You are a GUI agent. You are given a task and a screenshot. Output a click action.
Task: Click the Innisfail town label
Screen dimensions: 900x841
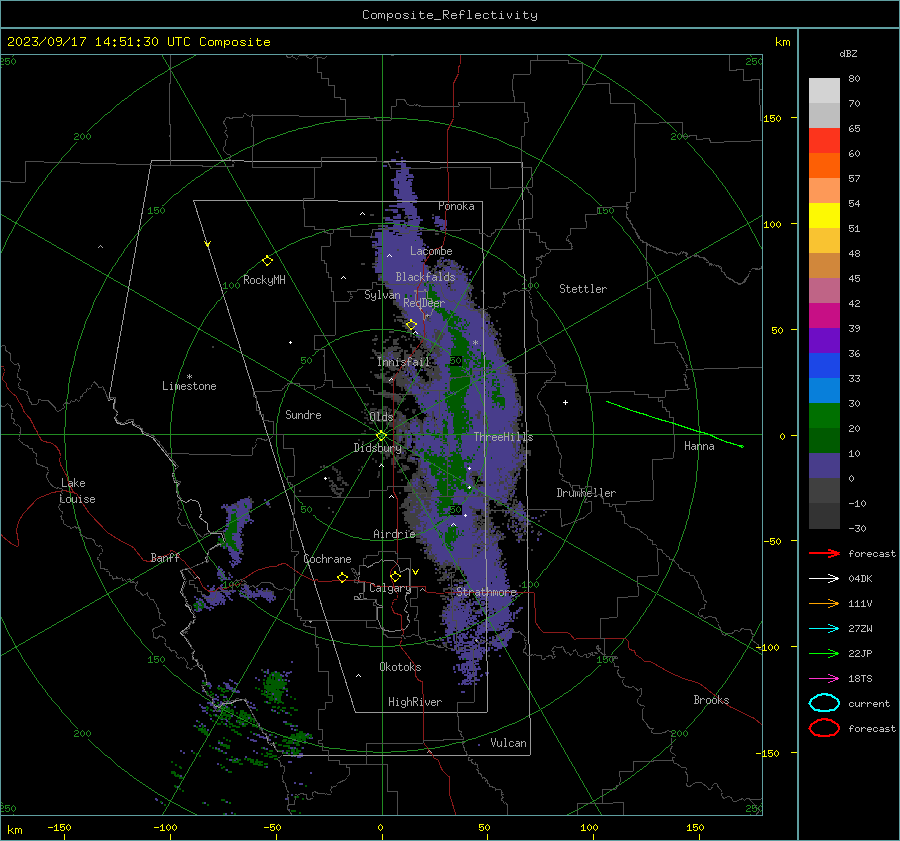point(404,362)
